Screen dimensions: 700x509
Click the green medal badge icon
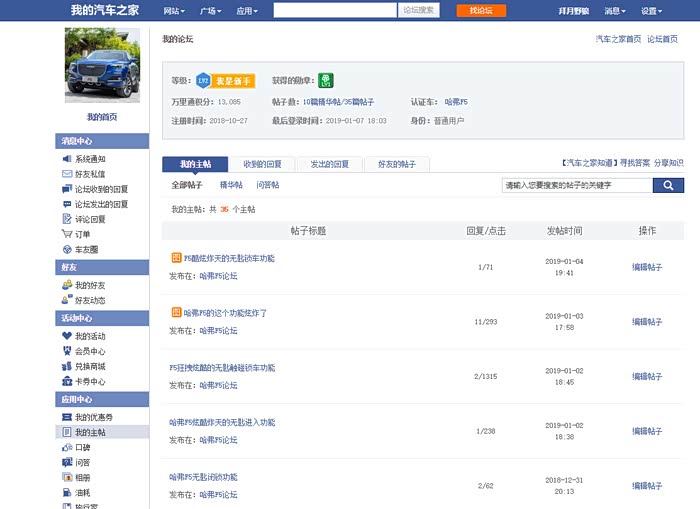click(326, 80)
